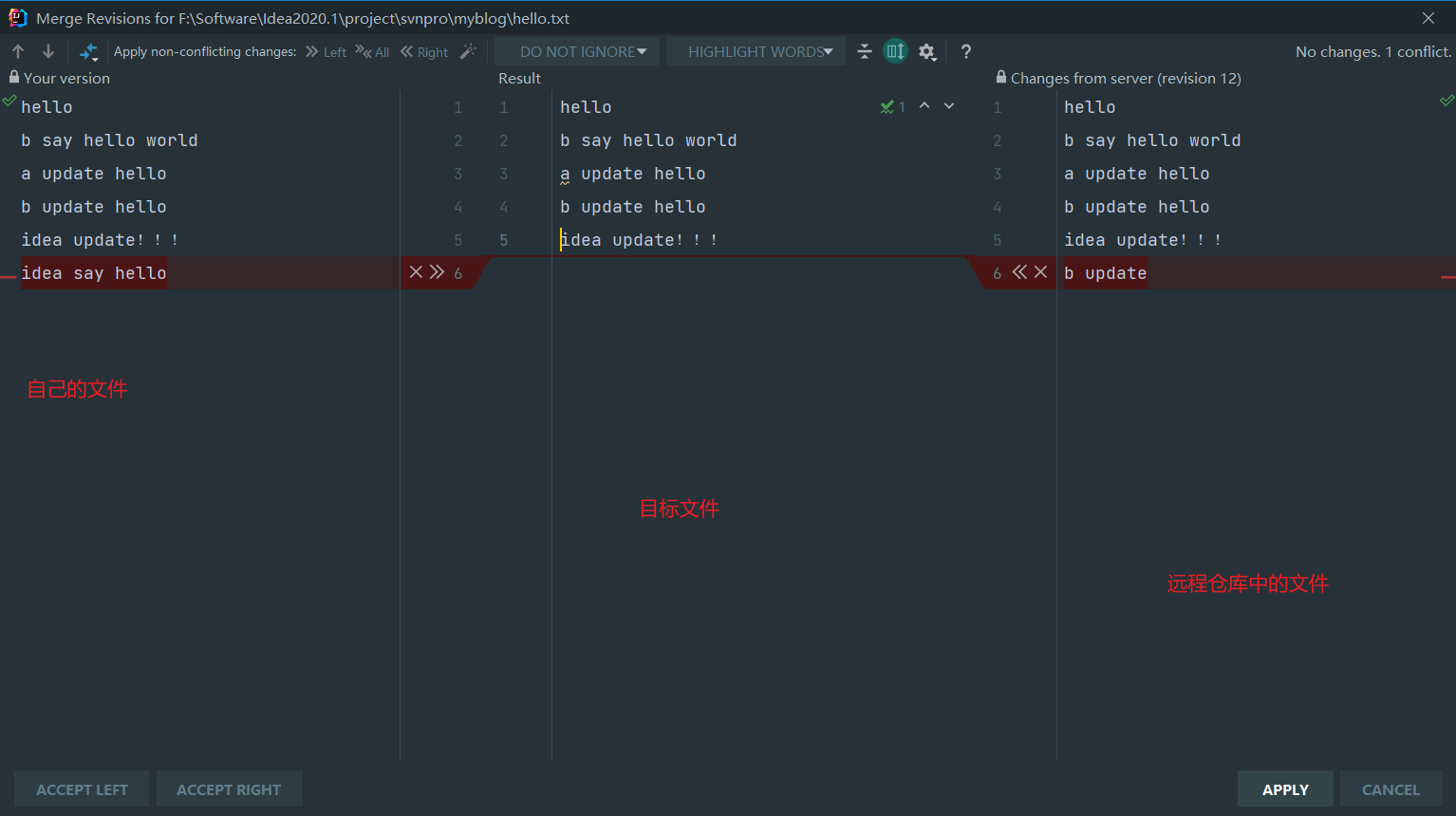Ignore right change with X at line 6

(1040, 272)
